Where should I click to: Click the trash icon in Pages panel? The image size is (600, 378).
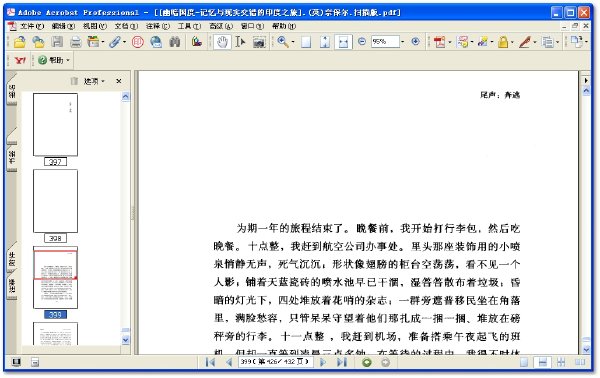pyautogui.click(x=74, y=81)
